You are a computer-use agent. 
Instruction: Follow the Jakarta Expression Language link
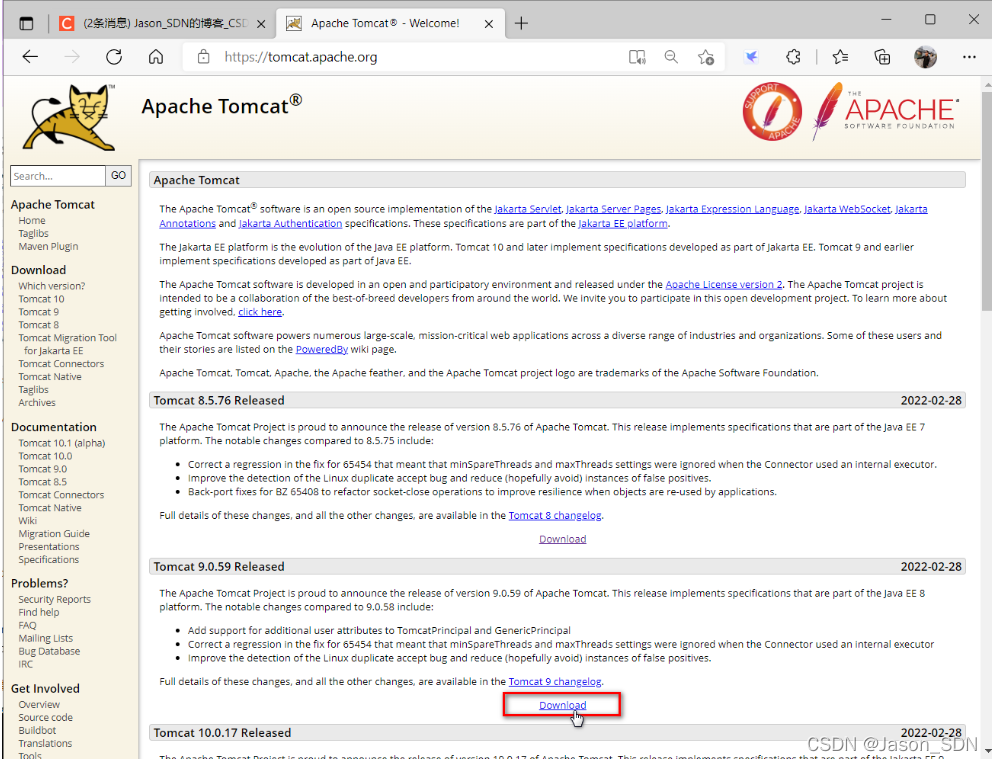click(733, 209)
